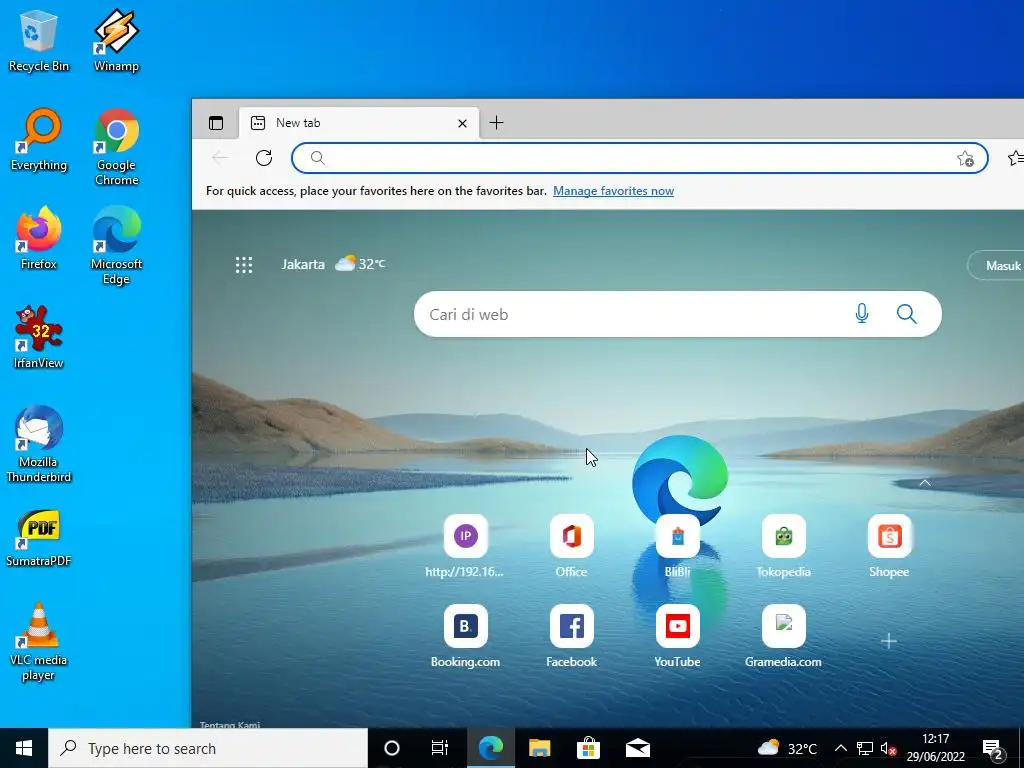Open the Gramedia.com quick link tile
Viewport: 1024px width, 768px height.
pyautogui.click(x=783, y=637)
